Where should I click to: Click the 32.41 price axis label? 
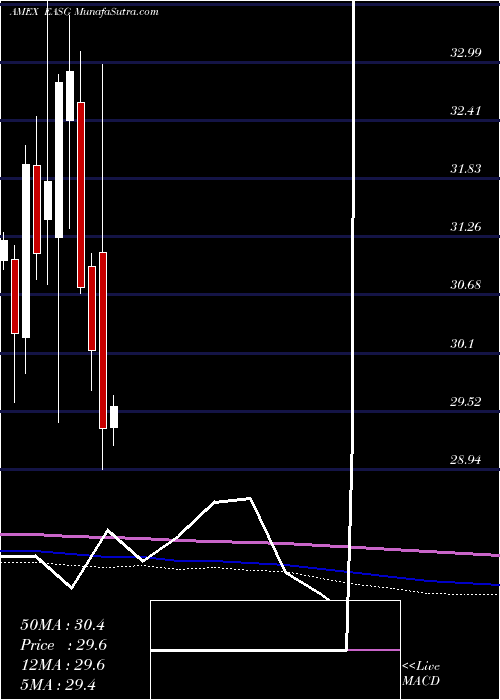pos(466,110)
